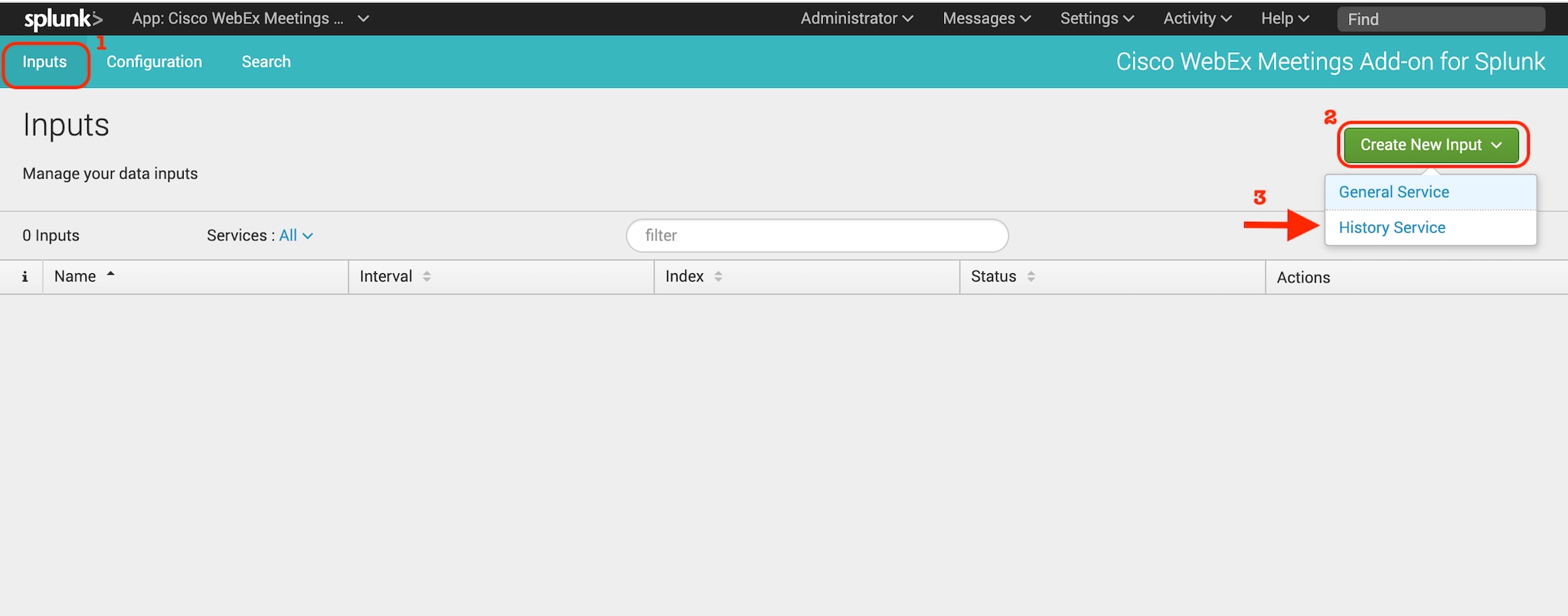Sort by the Index column arrows
This screenshot has width=1568, height=616.
tap(718, 277)
